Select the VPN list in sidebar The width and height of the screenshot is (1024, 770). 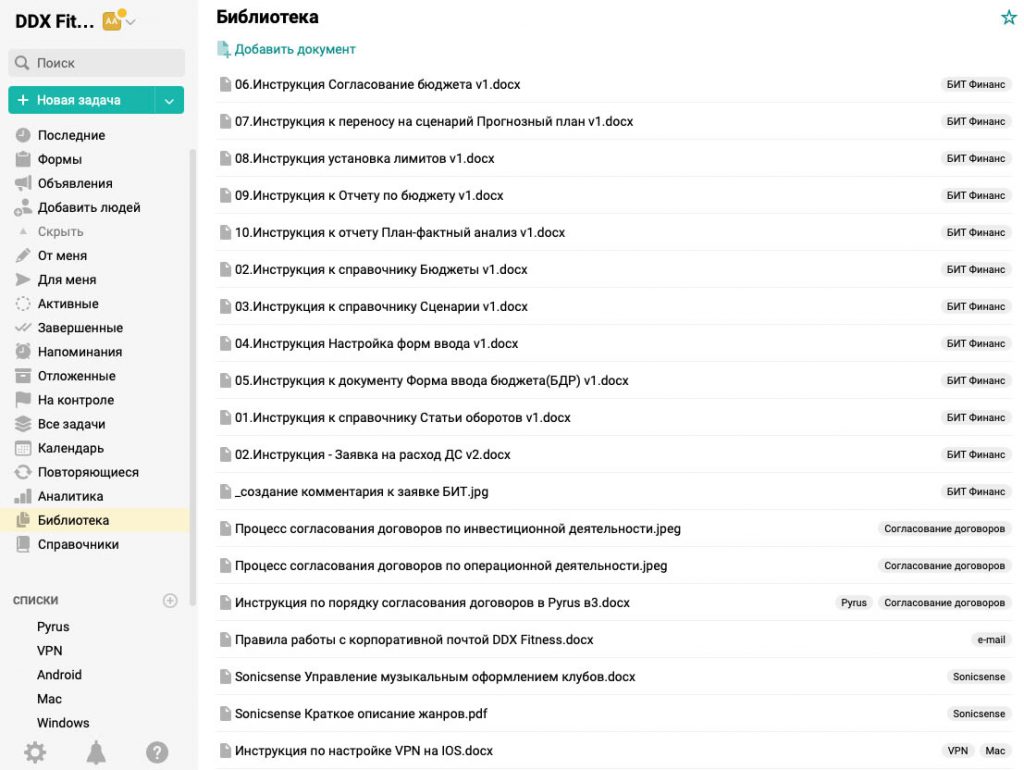tap(50, 650)
